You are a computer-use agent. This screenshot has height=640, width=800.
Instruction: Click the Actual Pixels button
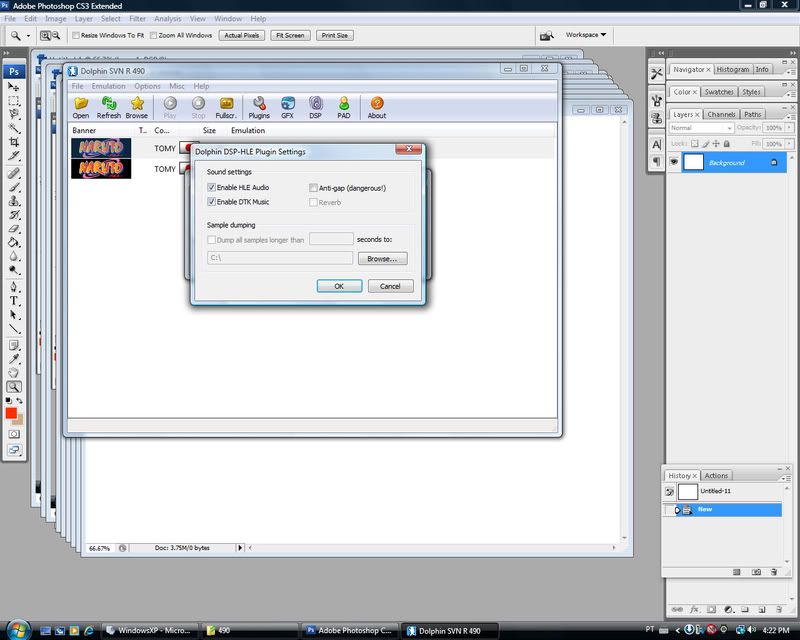click(241, 35)
